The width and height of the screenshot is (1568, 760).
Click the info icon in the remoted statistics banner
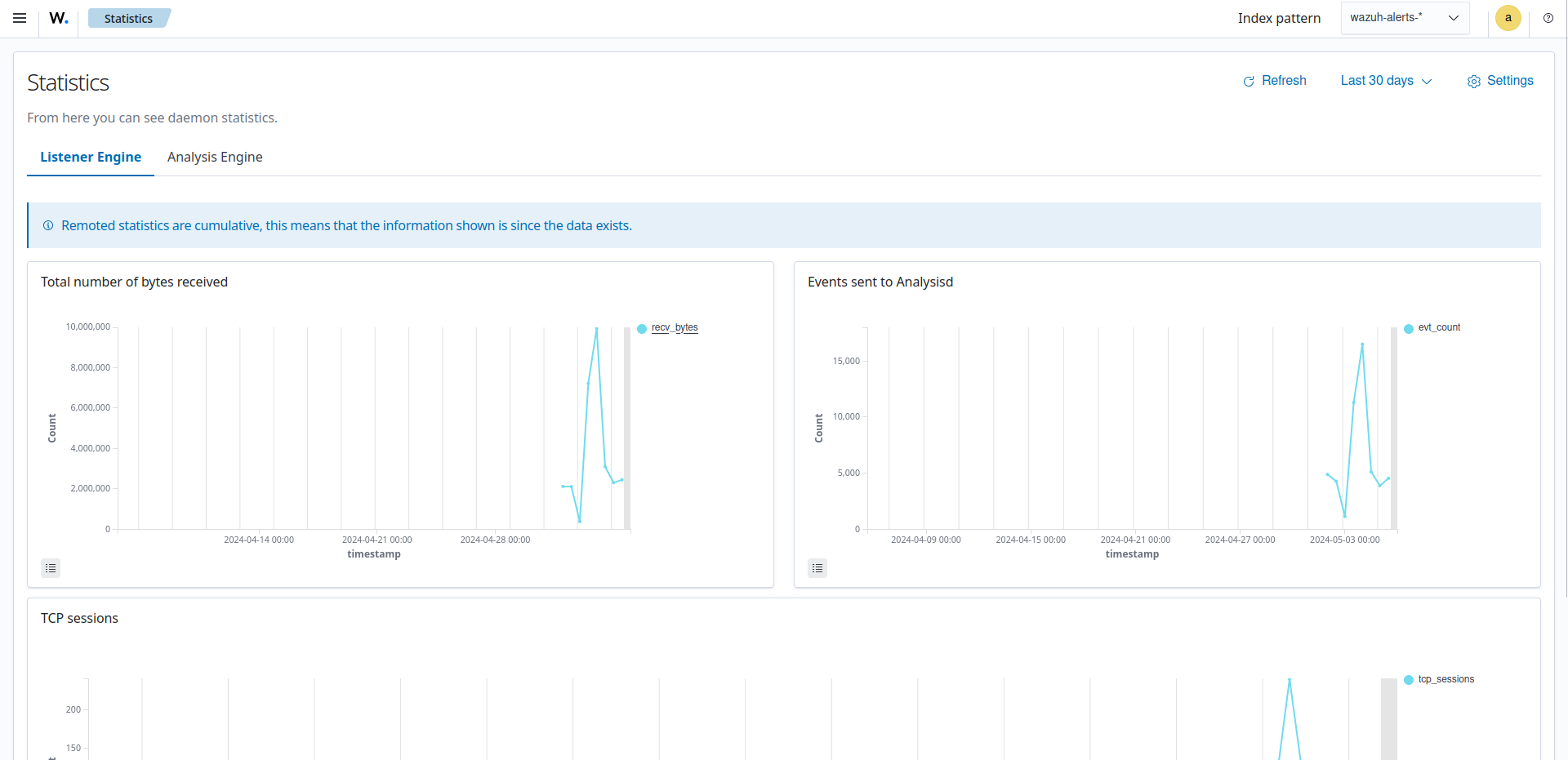point(48,226)
